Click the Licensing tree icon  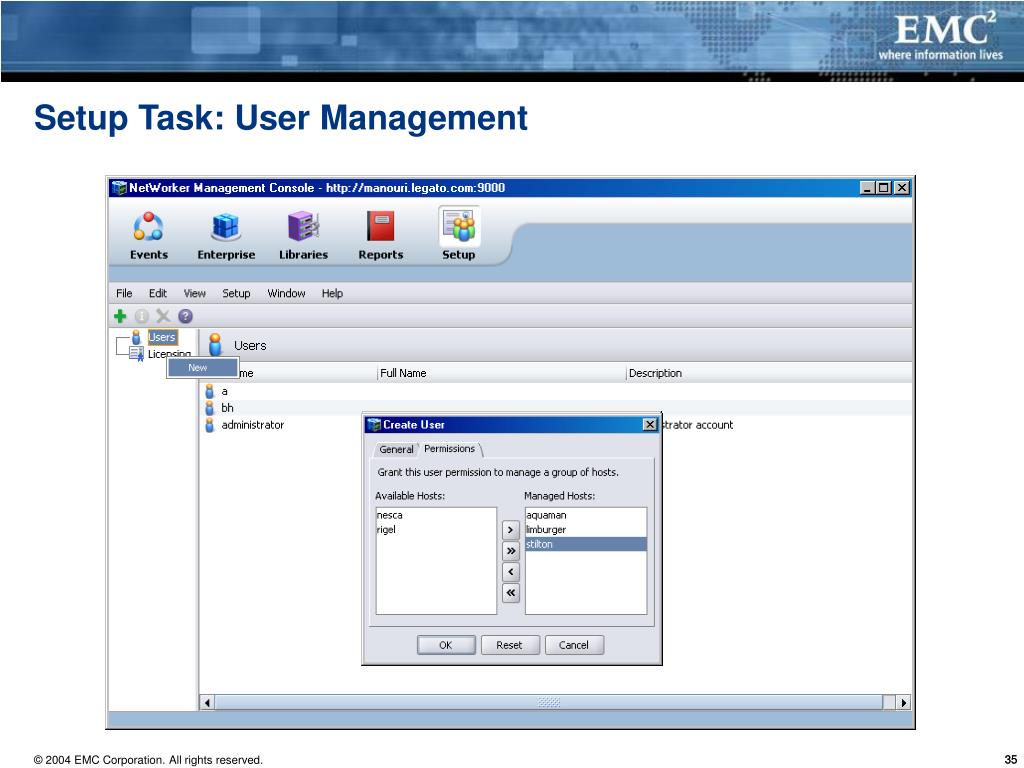(136, 354)
